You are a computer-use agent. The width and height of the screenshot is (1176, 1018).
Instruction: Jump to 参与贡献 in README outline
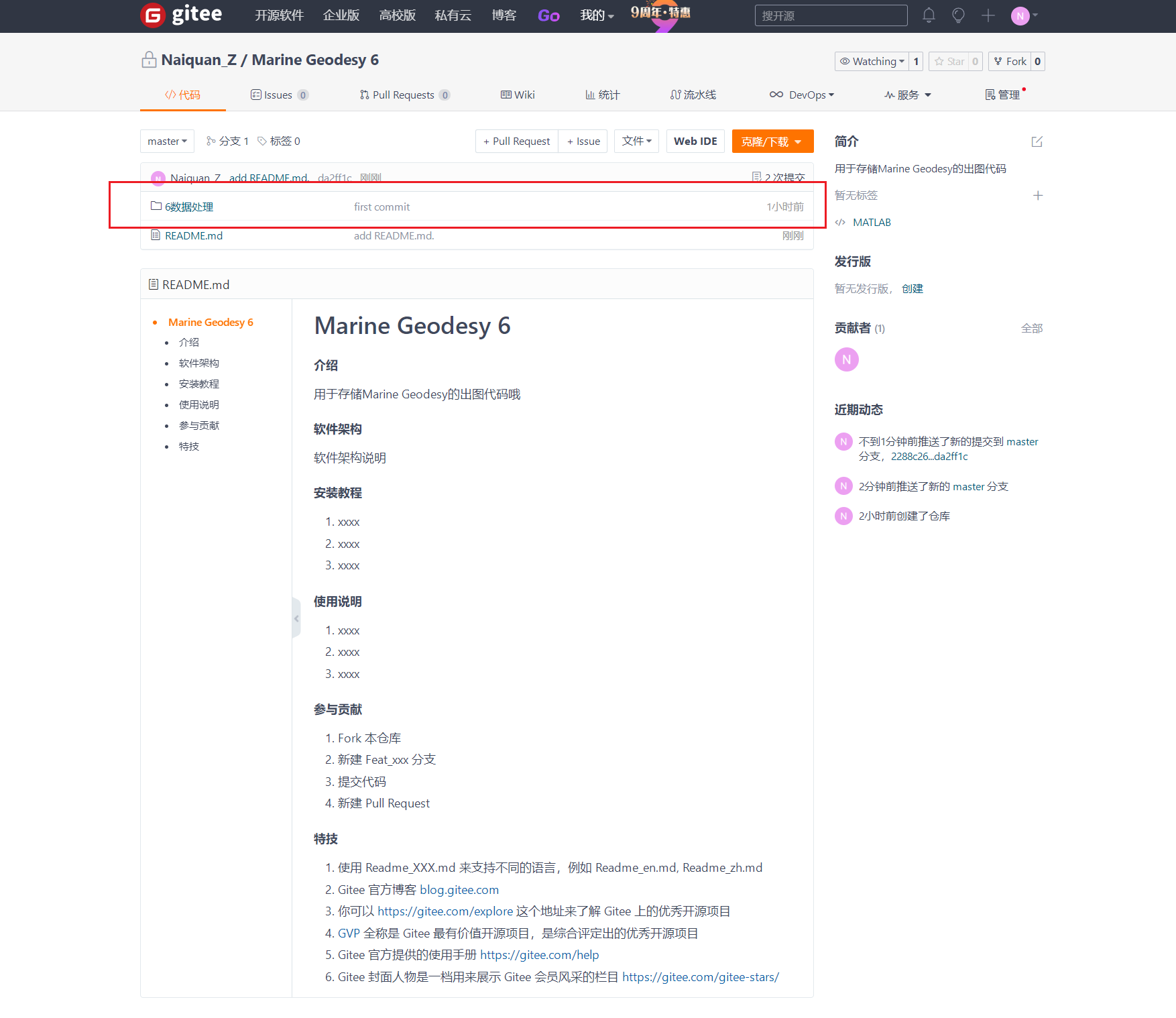click(x=199, y=425)
